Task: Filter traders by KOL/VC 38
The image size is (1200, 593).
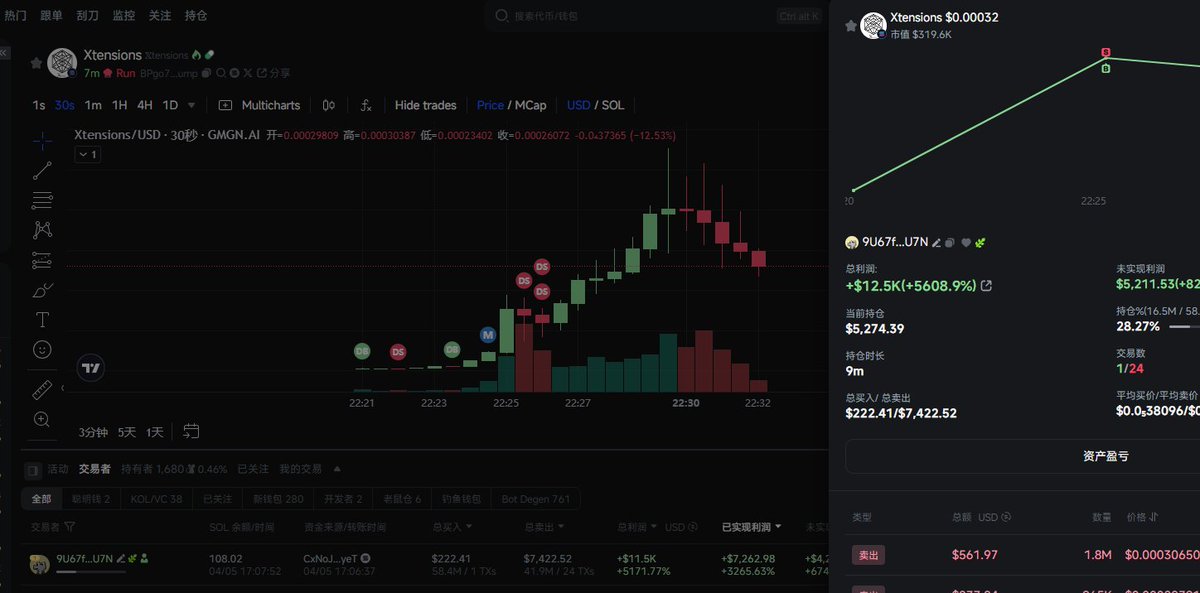Action: click(156, 498)
